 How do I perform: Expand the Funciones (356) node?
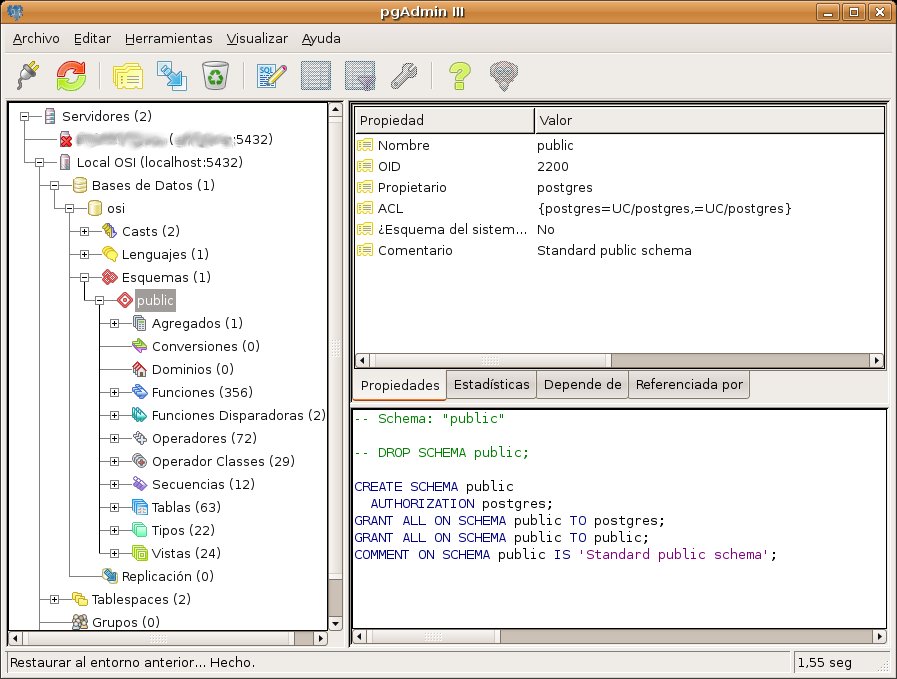(x=114, y=392)
